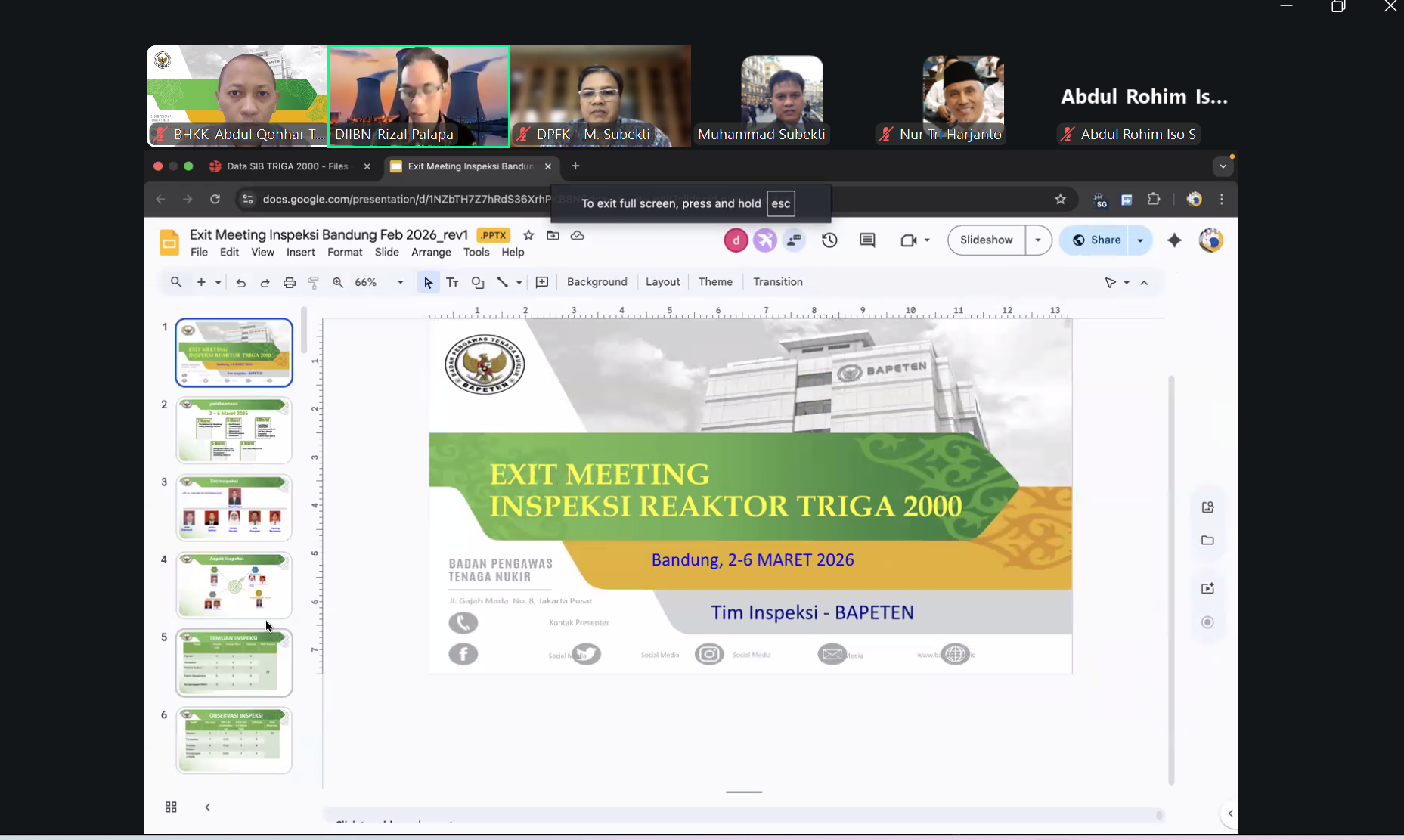Open the Insert menu
The image size is (1404, 840).
pyautogui.click(x=300, y=253)
